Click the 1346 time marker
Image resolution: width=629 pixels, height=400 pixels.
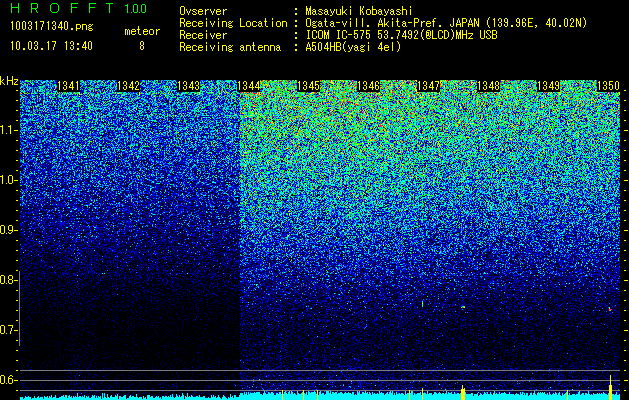(369, 86)
